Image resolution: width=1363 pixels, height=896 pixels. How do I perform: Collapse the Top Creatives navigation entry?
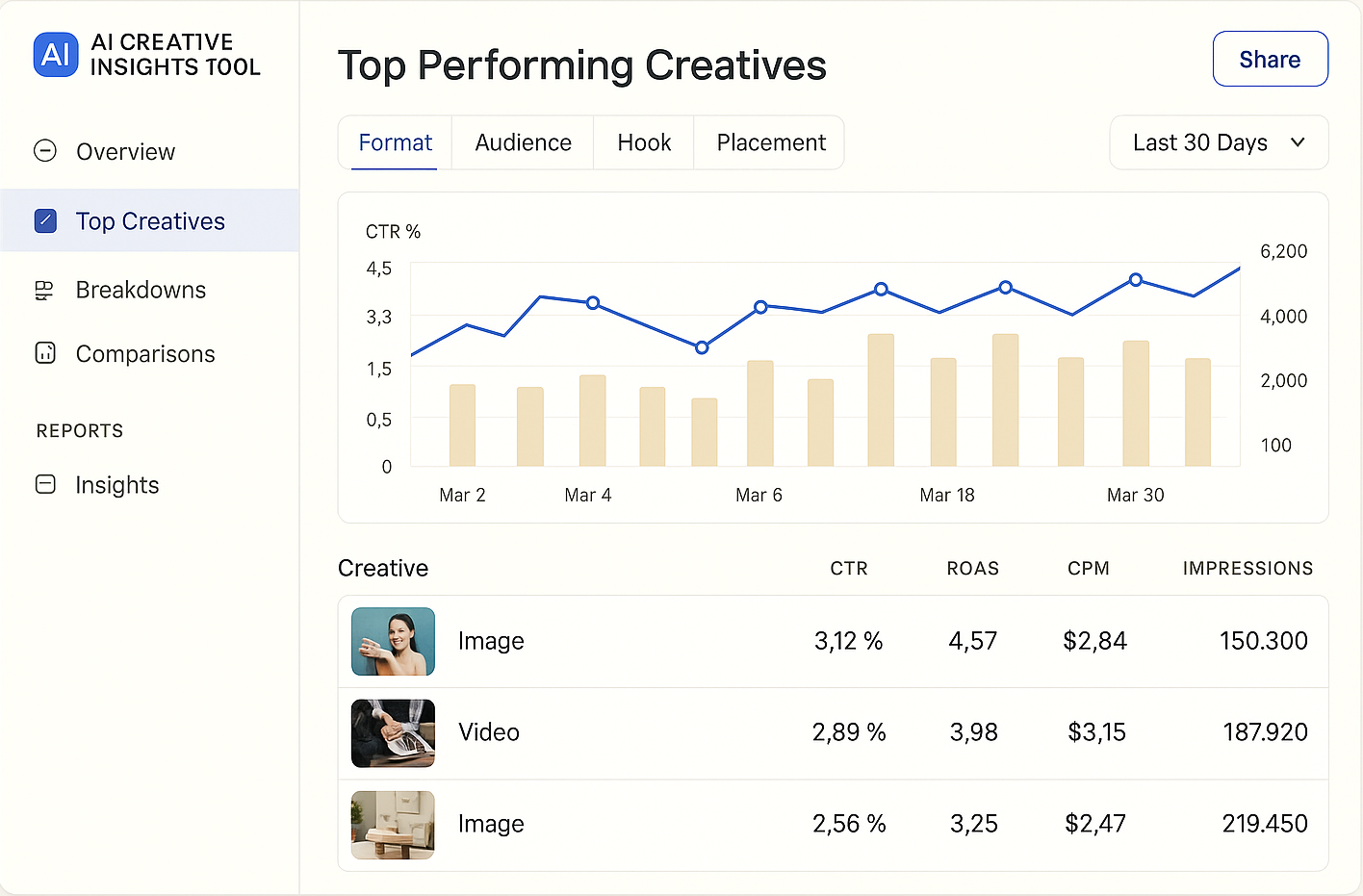(x=150, y=220)
